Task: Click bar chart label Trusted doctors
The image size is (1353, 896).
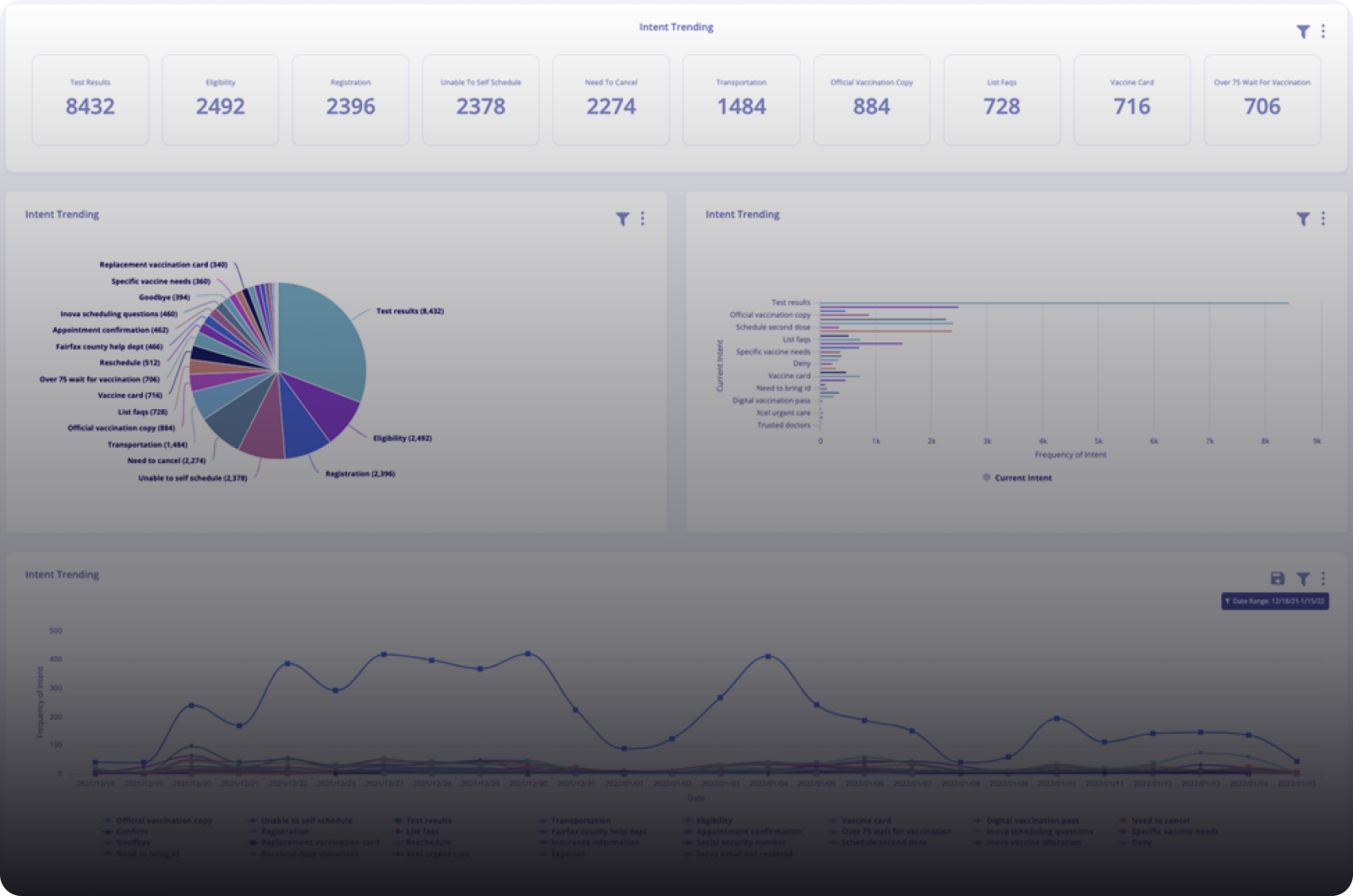Action: pyautogui.click(x=783, y=425)
